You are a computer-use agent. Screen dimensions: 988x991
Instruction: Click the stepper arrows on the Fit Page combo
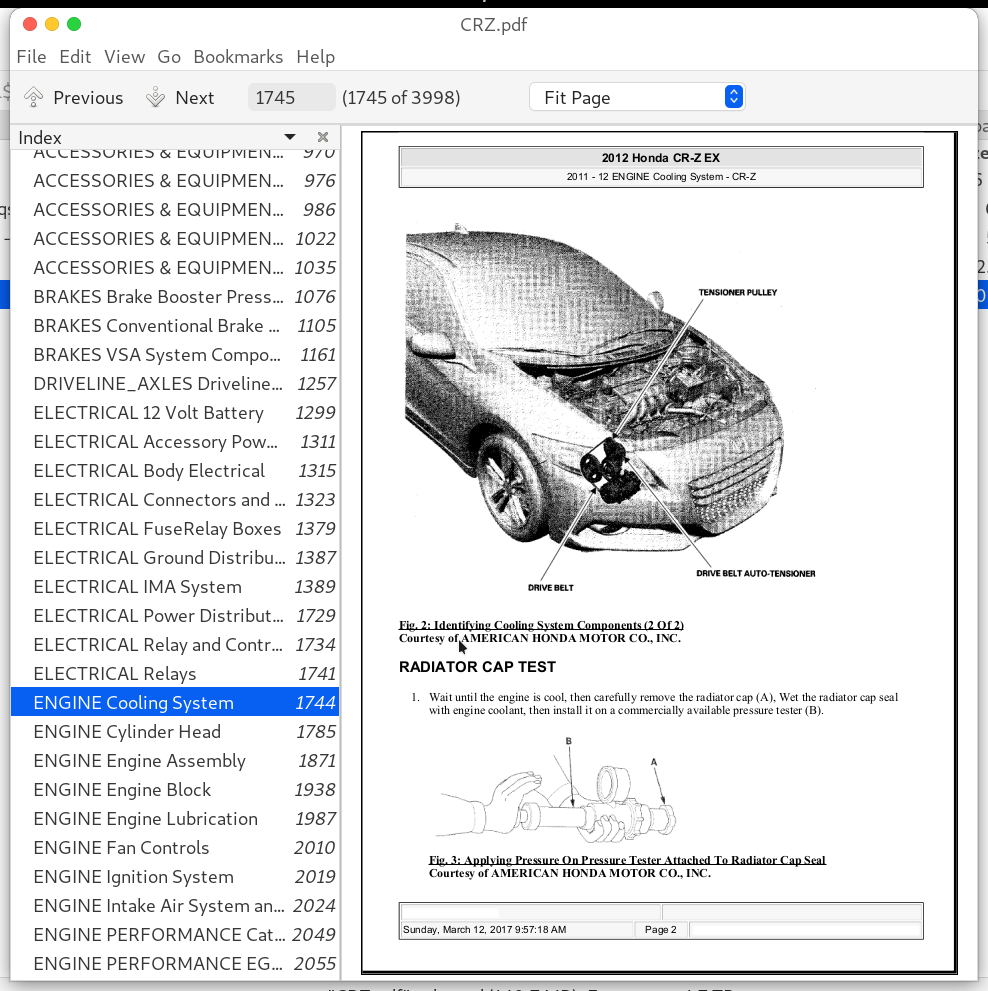[733, 96]
